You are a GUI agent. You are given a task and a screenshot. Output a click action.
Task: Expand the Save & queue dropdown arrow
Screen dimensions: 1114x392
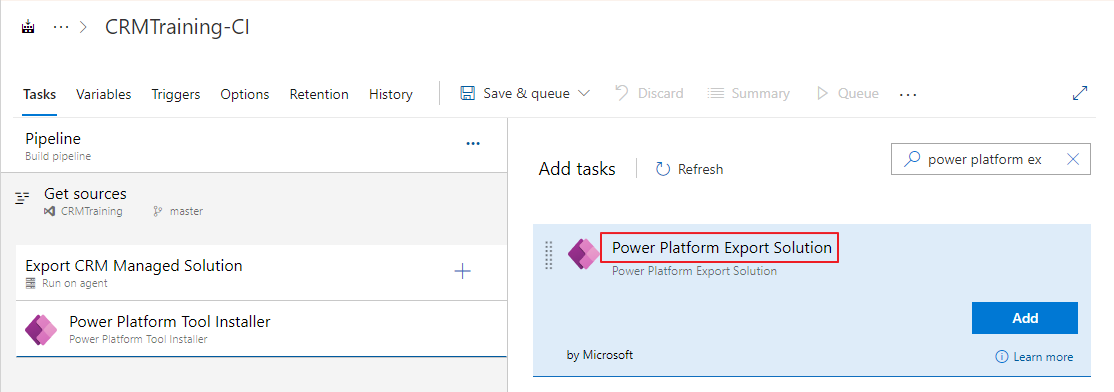pos(584,93)
